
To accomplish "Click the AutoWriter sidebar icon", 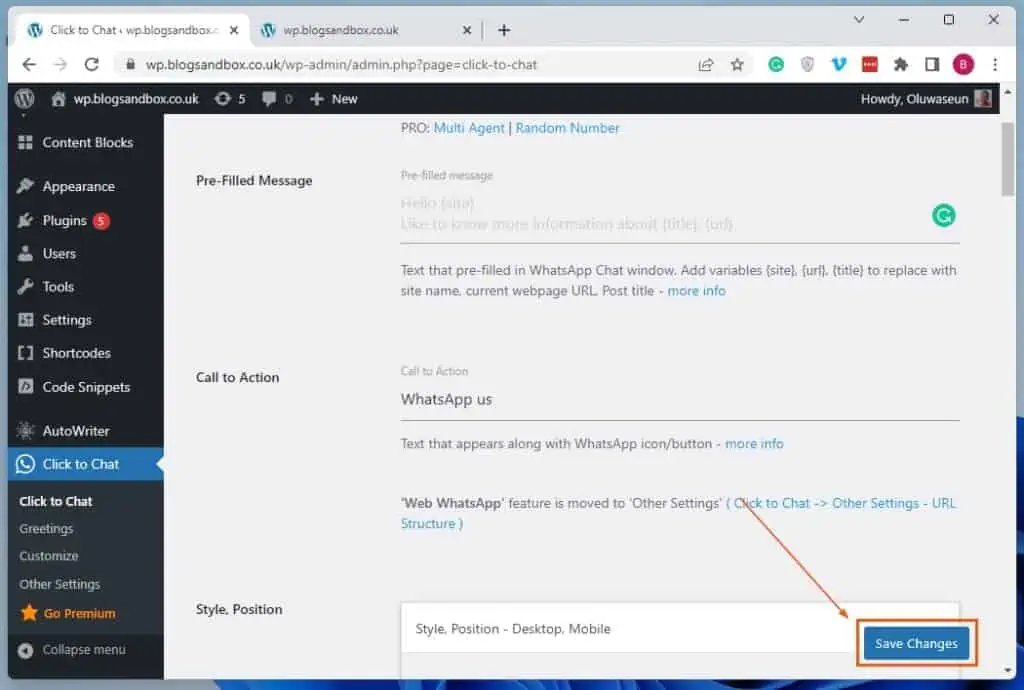I will pyautogui.click(x=28, y=429).
